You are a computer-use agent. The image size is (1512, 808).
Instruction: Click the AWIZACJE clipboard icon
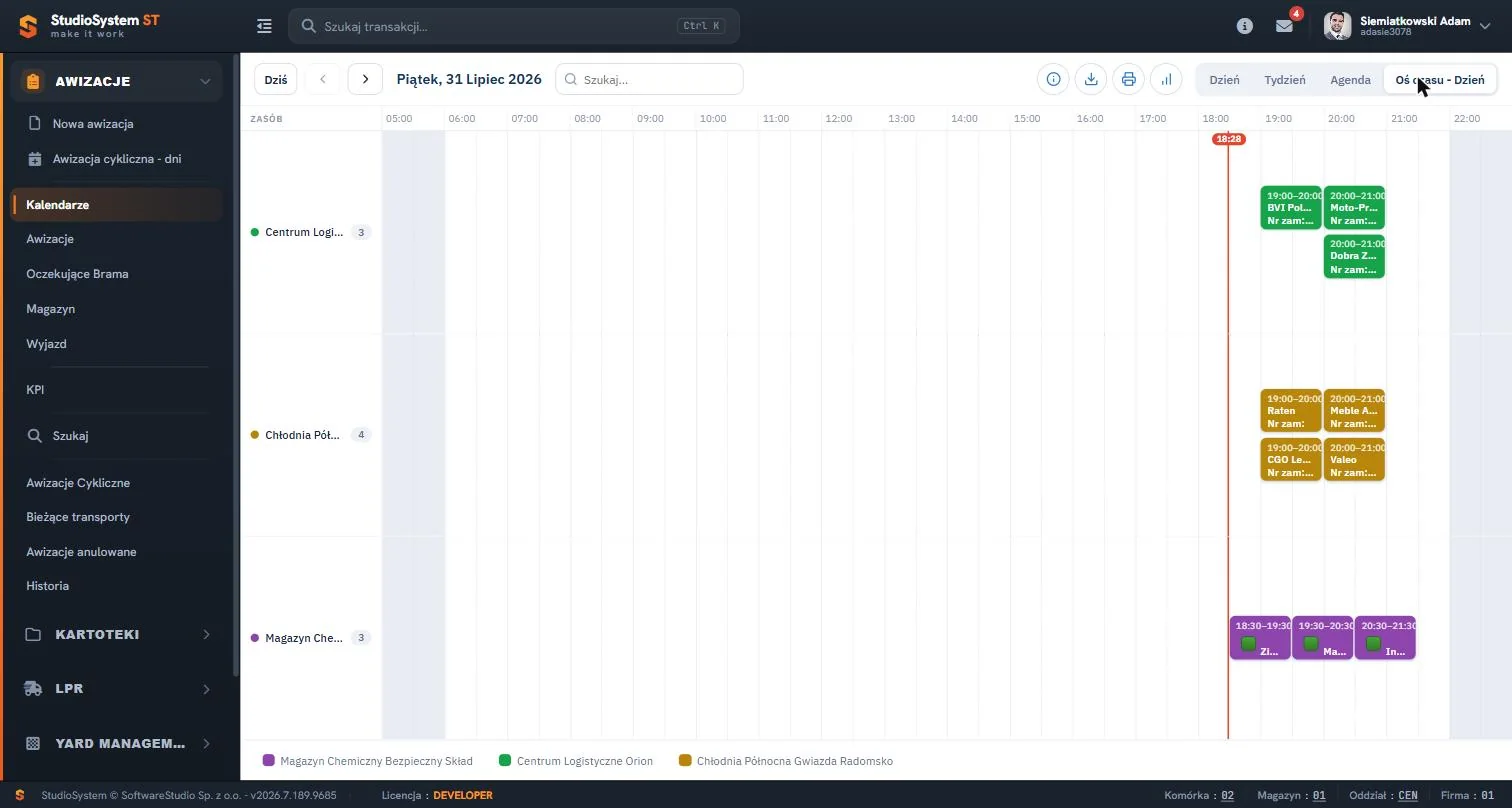click(33, 81)
